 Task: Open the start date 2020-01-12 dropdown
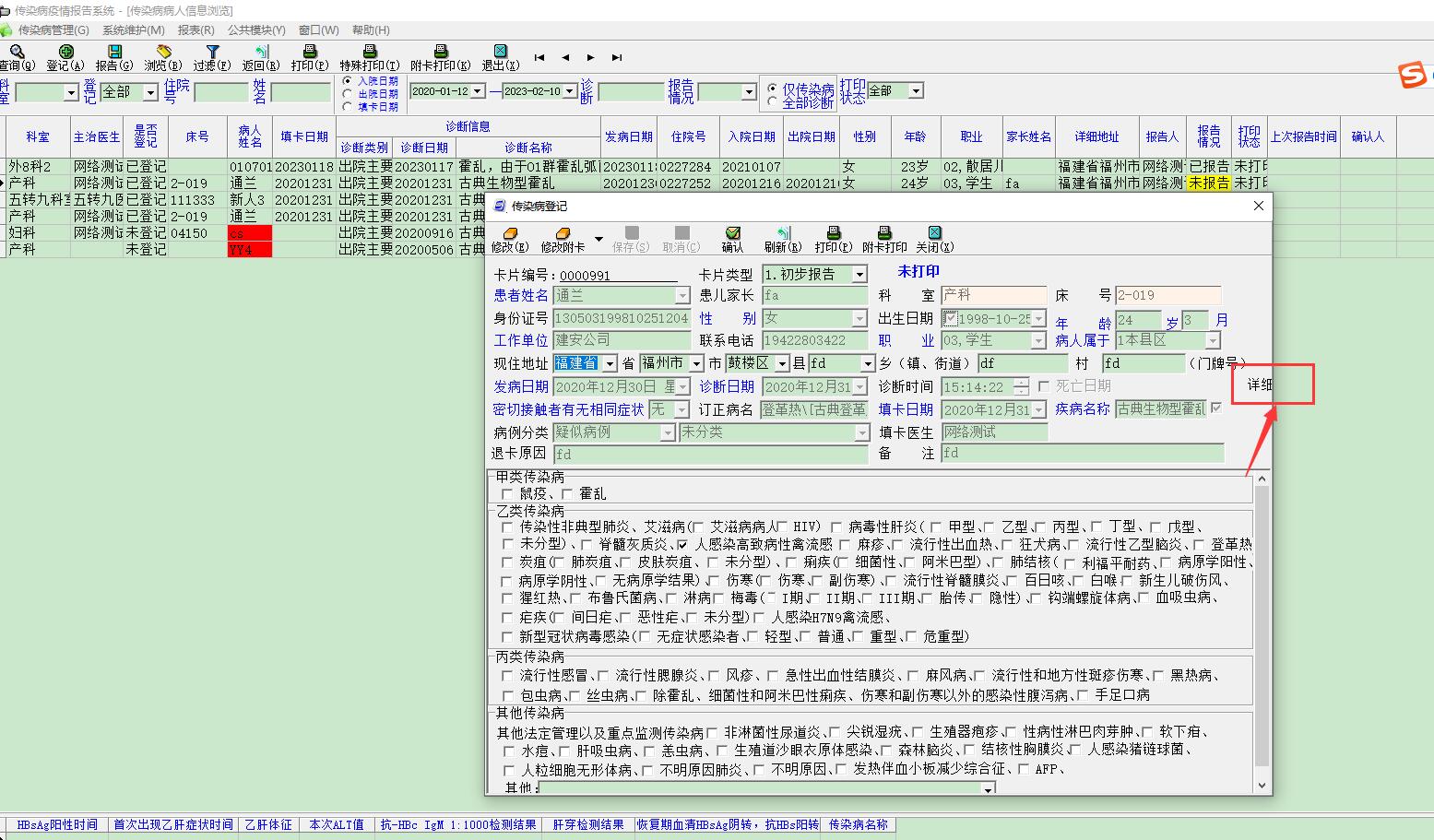point(477,91)
